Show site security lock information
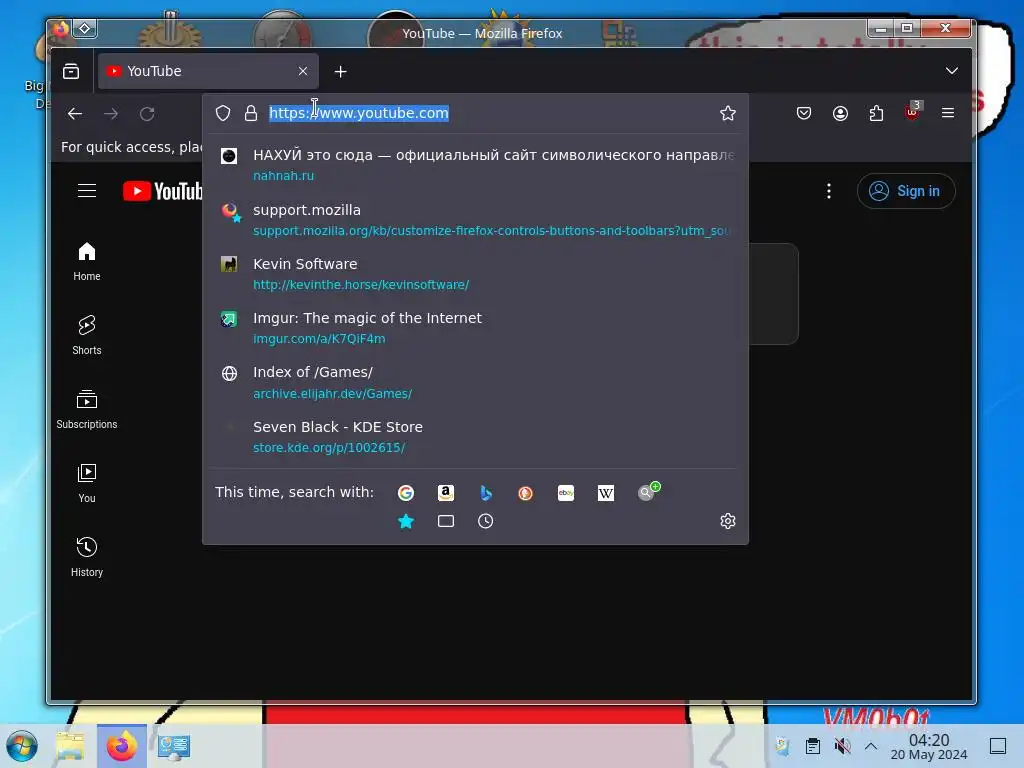 [251, 113]
